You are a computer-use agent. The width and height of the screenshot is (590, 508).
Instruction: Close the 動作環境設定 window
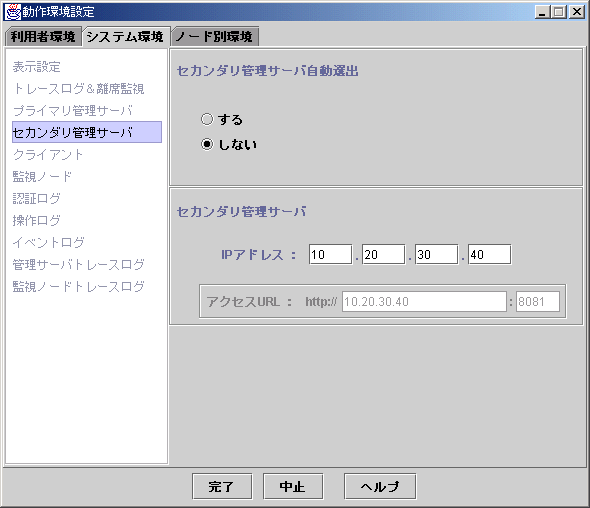(x=576, y=12)
